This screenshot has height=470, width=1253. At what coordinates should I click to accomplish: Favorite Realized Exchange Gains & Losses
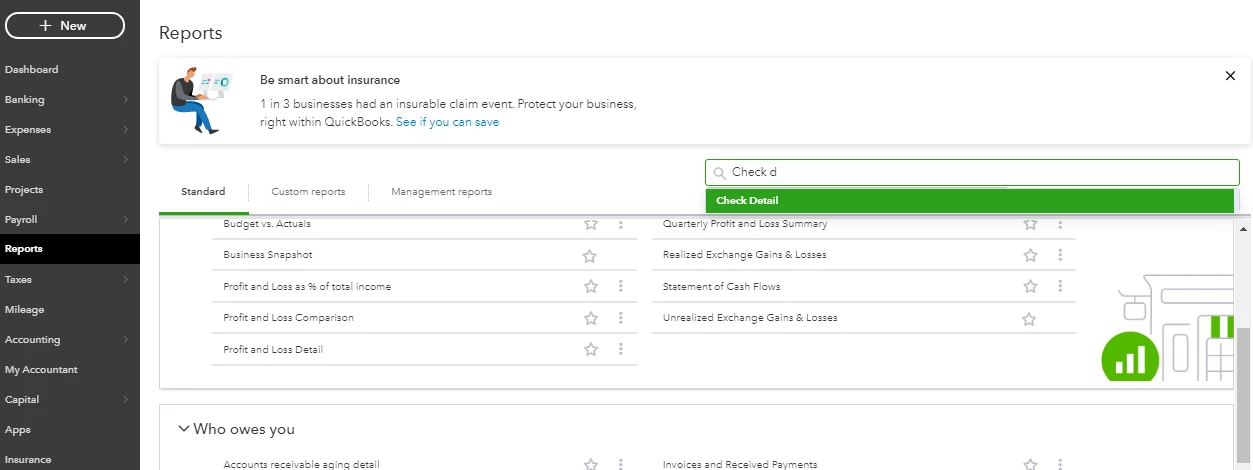[1030, 256]
